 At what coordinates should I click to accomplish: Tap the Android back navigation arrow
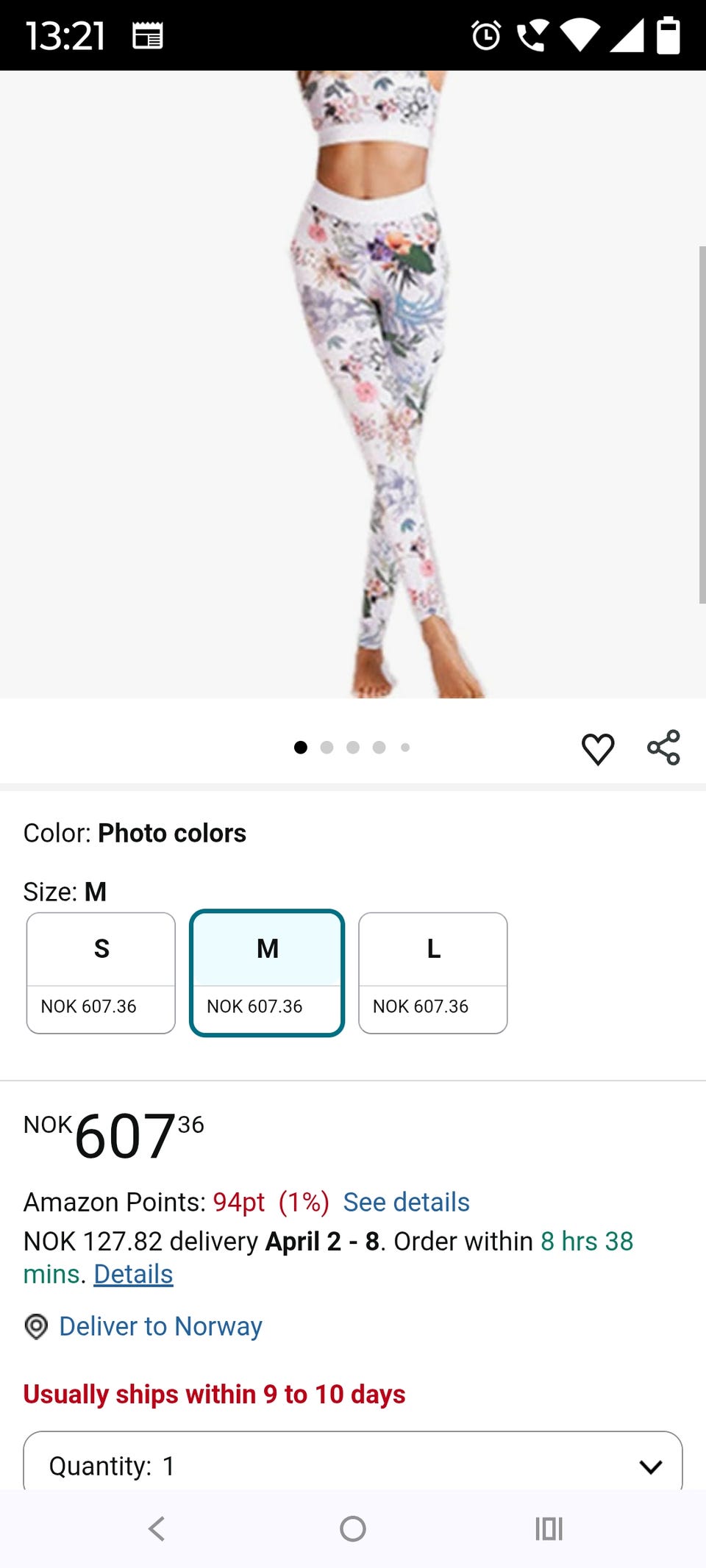(x=157, y=1529)
